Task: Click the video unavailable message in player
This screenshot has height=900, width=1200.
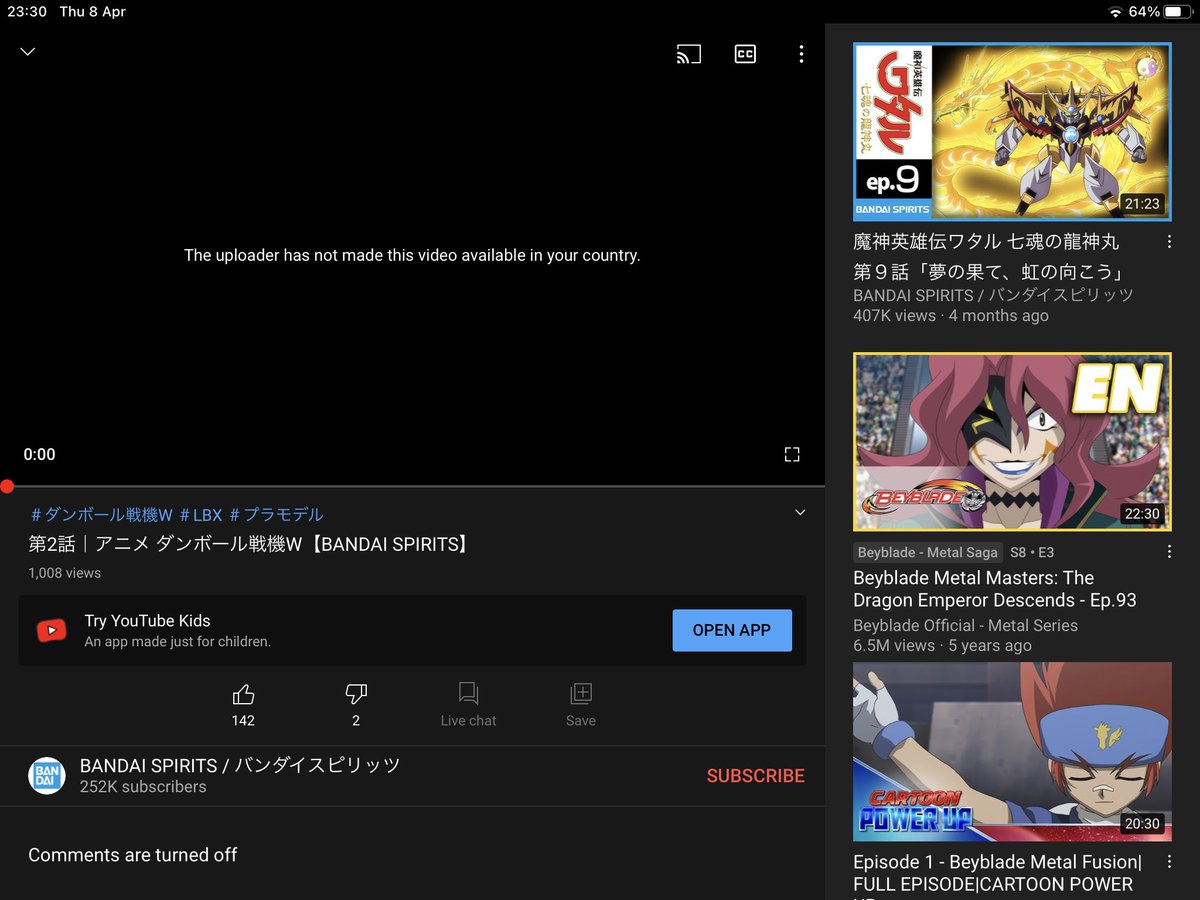Action: [412, 255]
